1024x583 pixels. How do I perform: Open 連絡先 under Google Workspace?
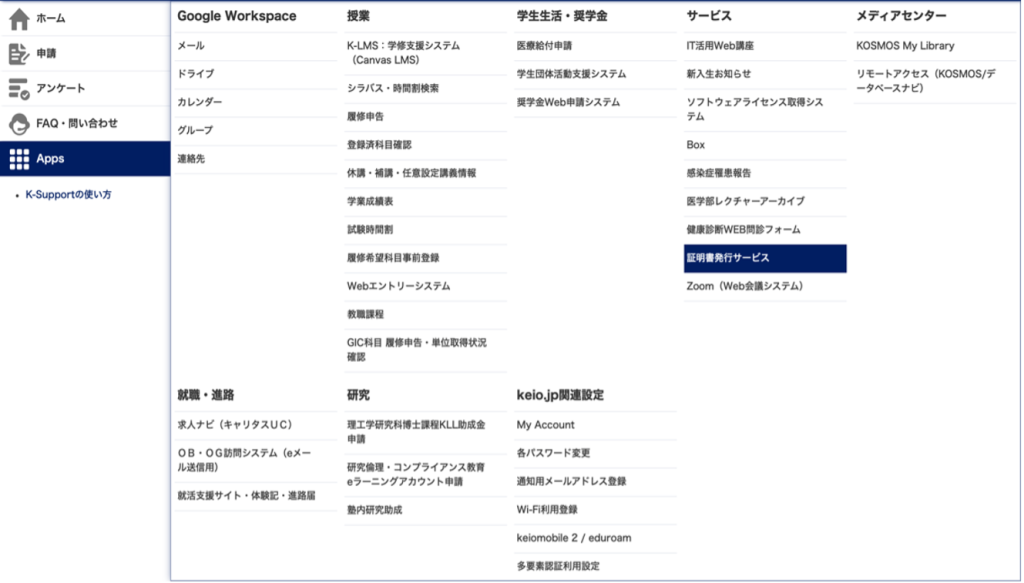[191, 159]
